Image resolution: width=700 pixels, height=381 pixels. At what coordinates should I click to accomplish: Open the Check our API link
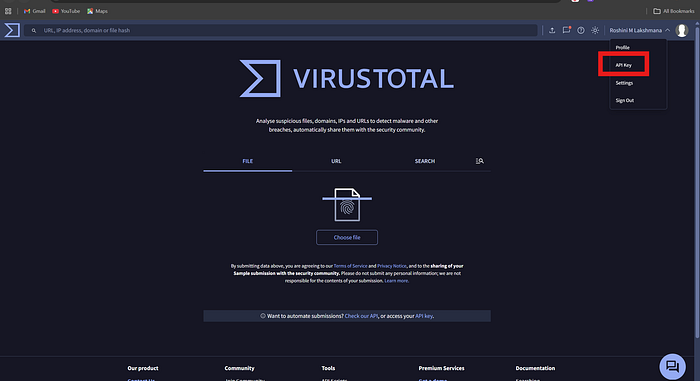(x=361, y=316)
